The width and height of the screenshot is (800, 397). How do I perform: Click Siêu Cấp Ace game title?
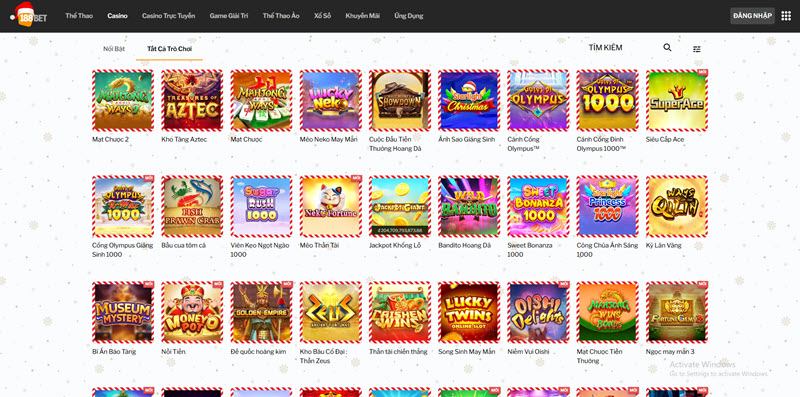[665, 139]
